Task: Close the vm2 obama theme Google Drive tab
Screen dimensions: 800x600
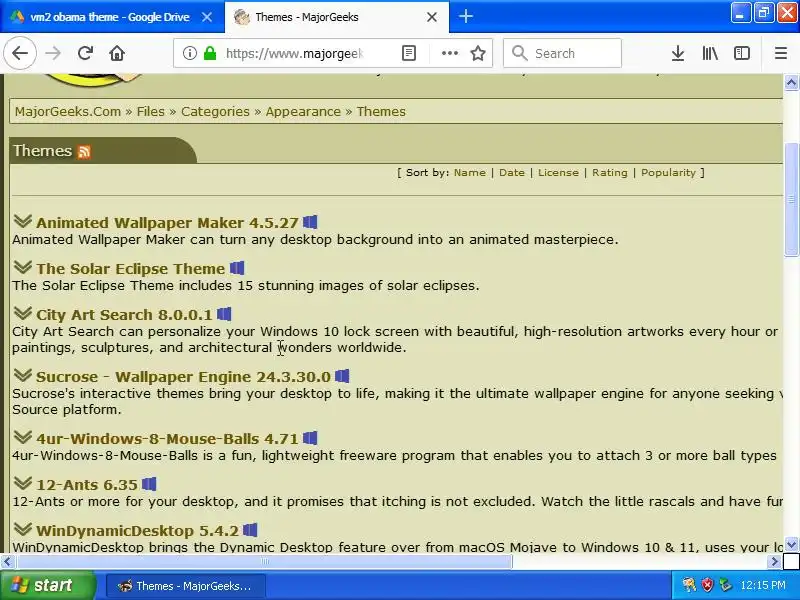Action: 207,17
